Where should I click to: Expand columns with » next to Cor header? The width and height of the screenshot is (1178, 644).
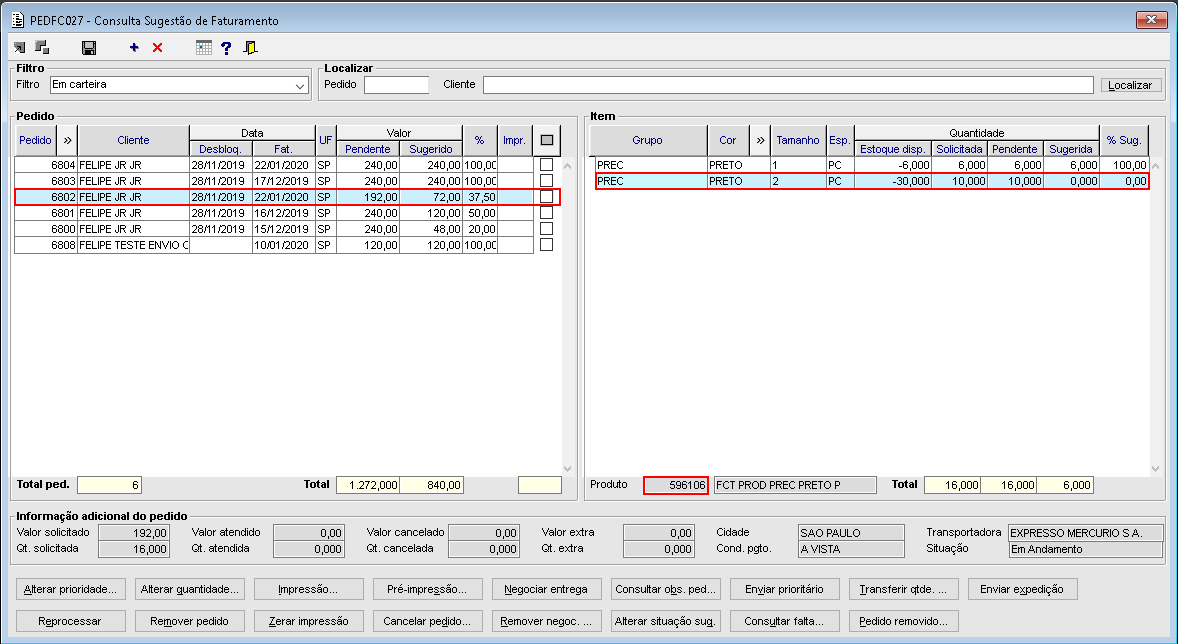[760, 141]
